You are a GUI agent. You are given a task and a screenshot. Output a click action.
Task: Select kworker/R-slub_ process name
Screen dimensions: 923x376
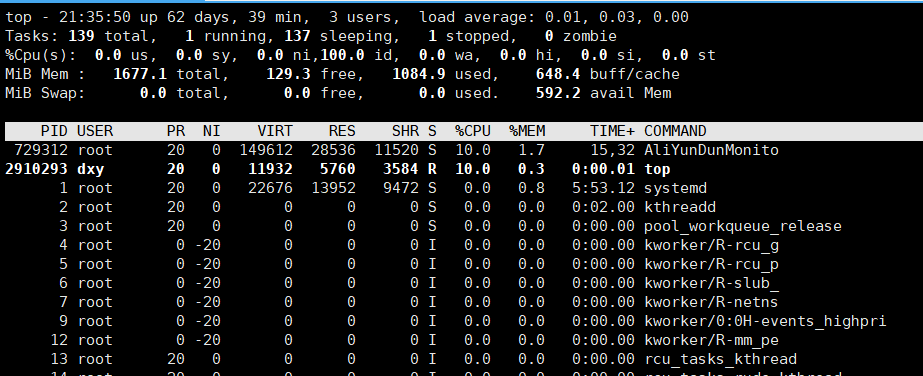coord(711,283)
